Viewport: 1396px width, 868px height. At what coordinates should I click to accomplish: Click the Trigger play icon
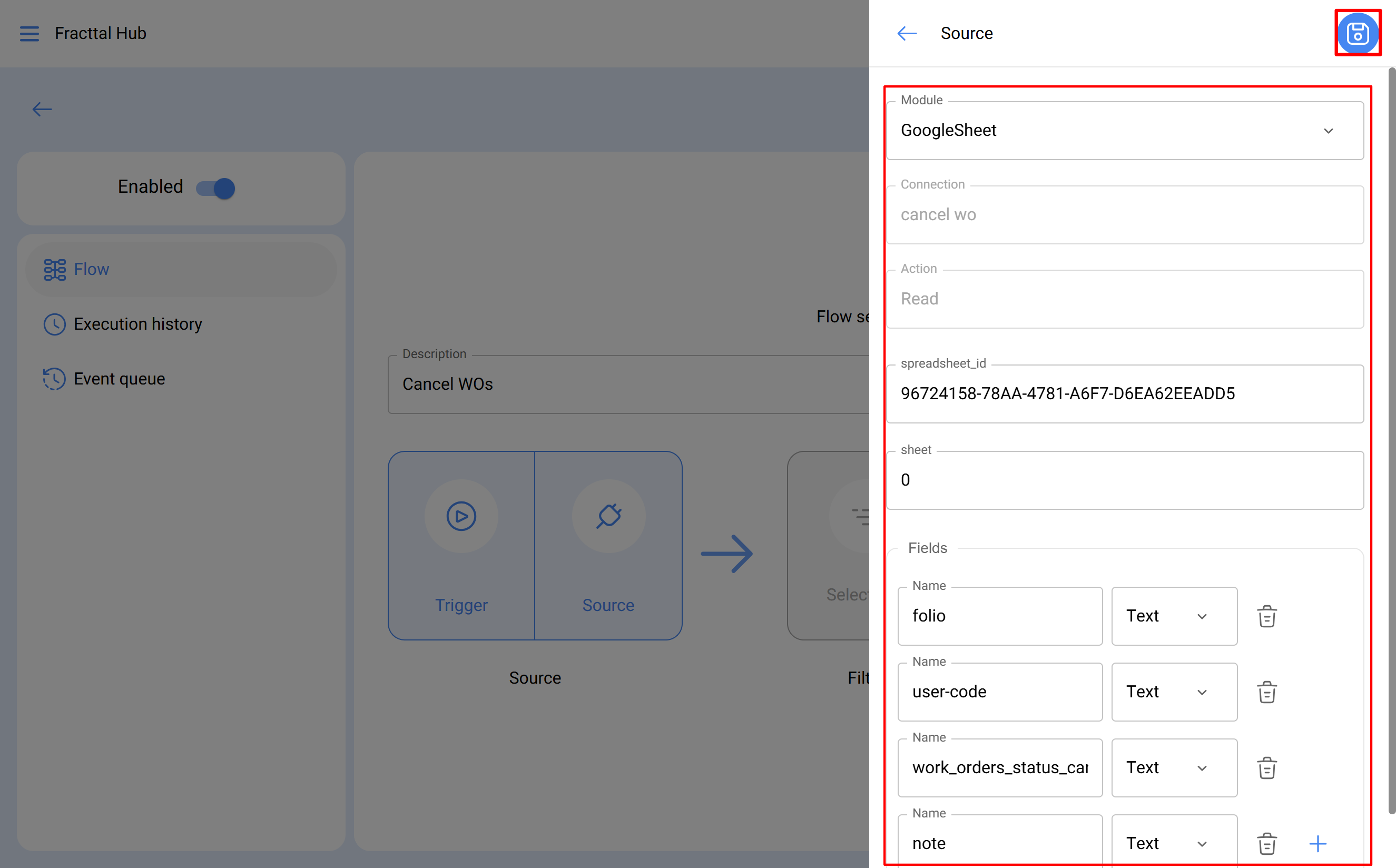[x=461, y=516]
